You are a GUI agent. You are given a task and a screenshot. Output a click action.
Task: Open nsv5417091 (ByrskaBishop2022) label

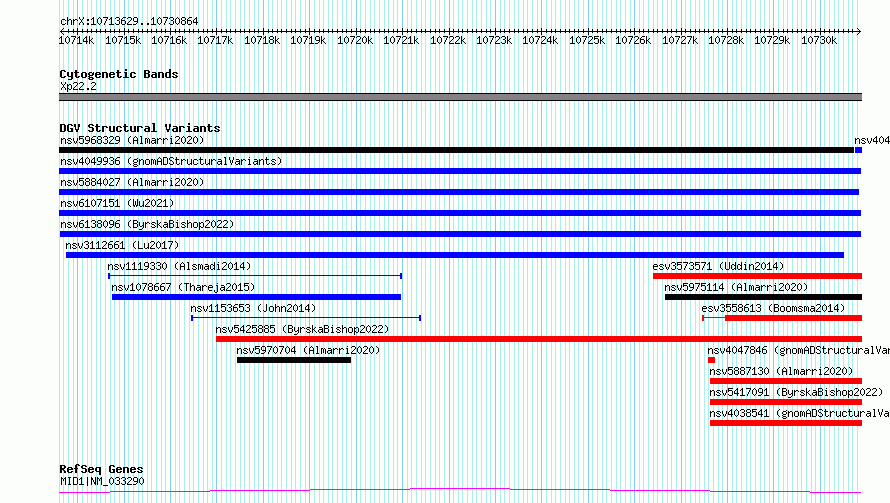[796, 392]
